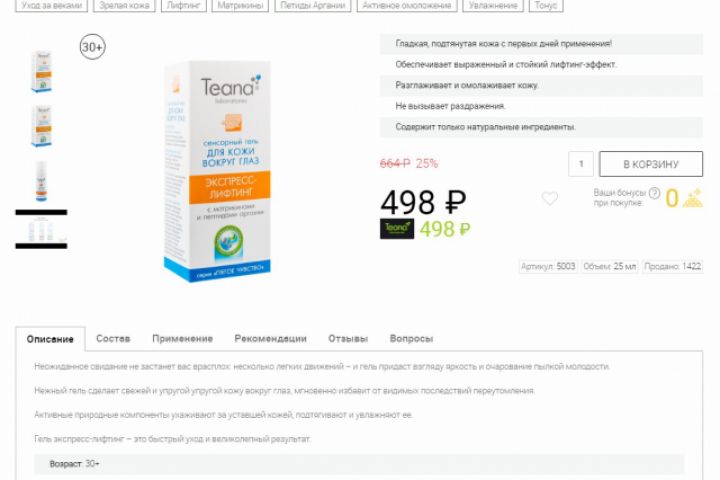Click the black Teana club price logo

[x=397, y=228]
